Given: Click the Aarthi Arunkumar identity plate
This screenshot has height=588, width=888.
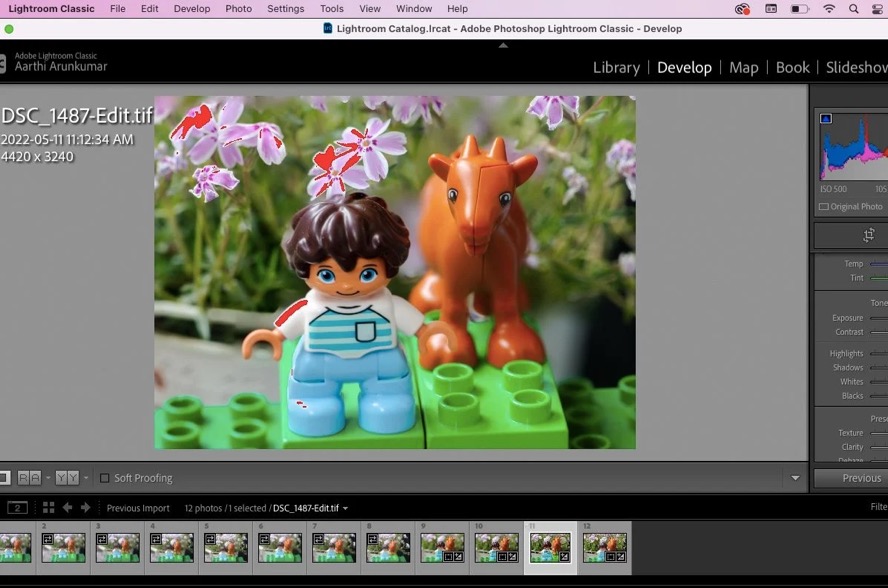Looking at the screenshot, I should point(61,66).
